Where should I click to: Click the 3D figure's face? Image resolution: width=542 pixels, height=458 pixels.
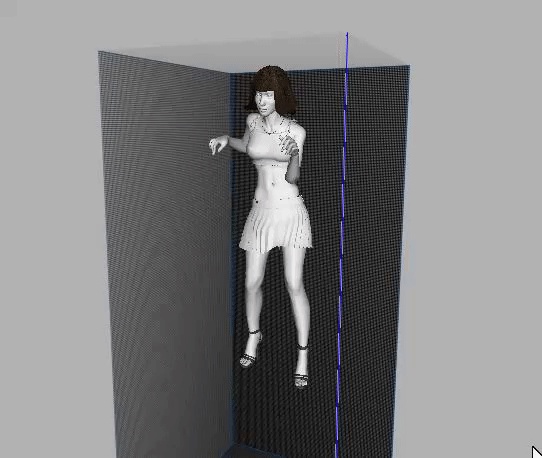[x=264, y=101]
